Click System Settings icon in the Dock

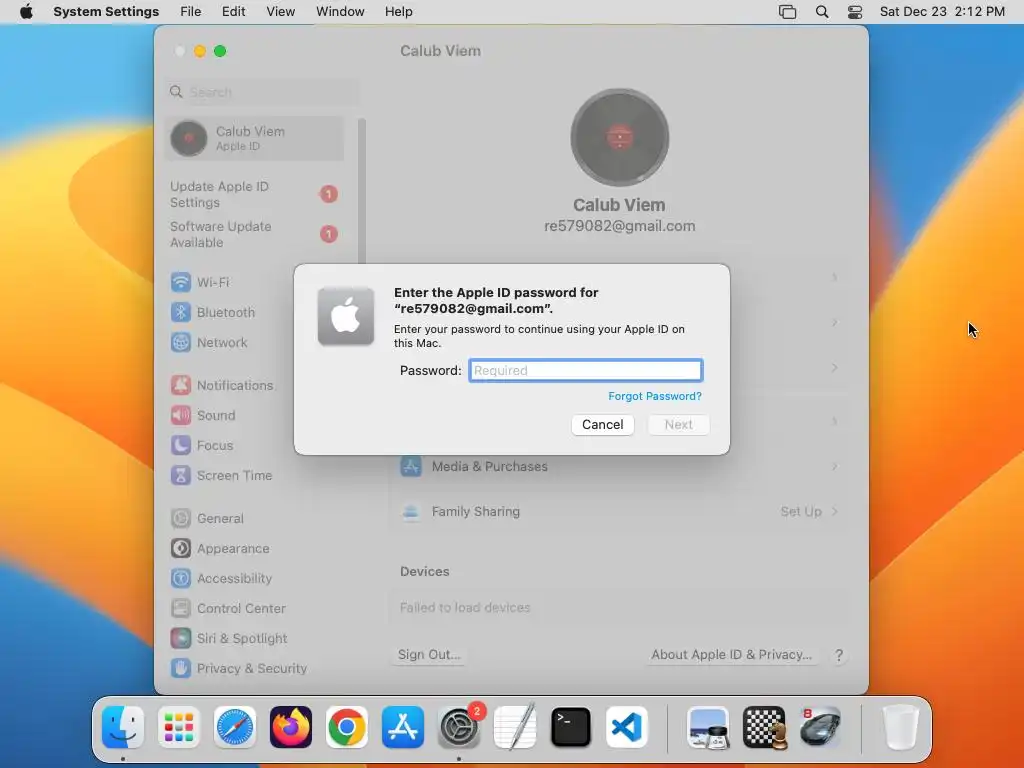click(x=458, y=727)
